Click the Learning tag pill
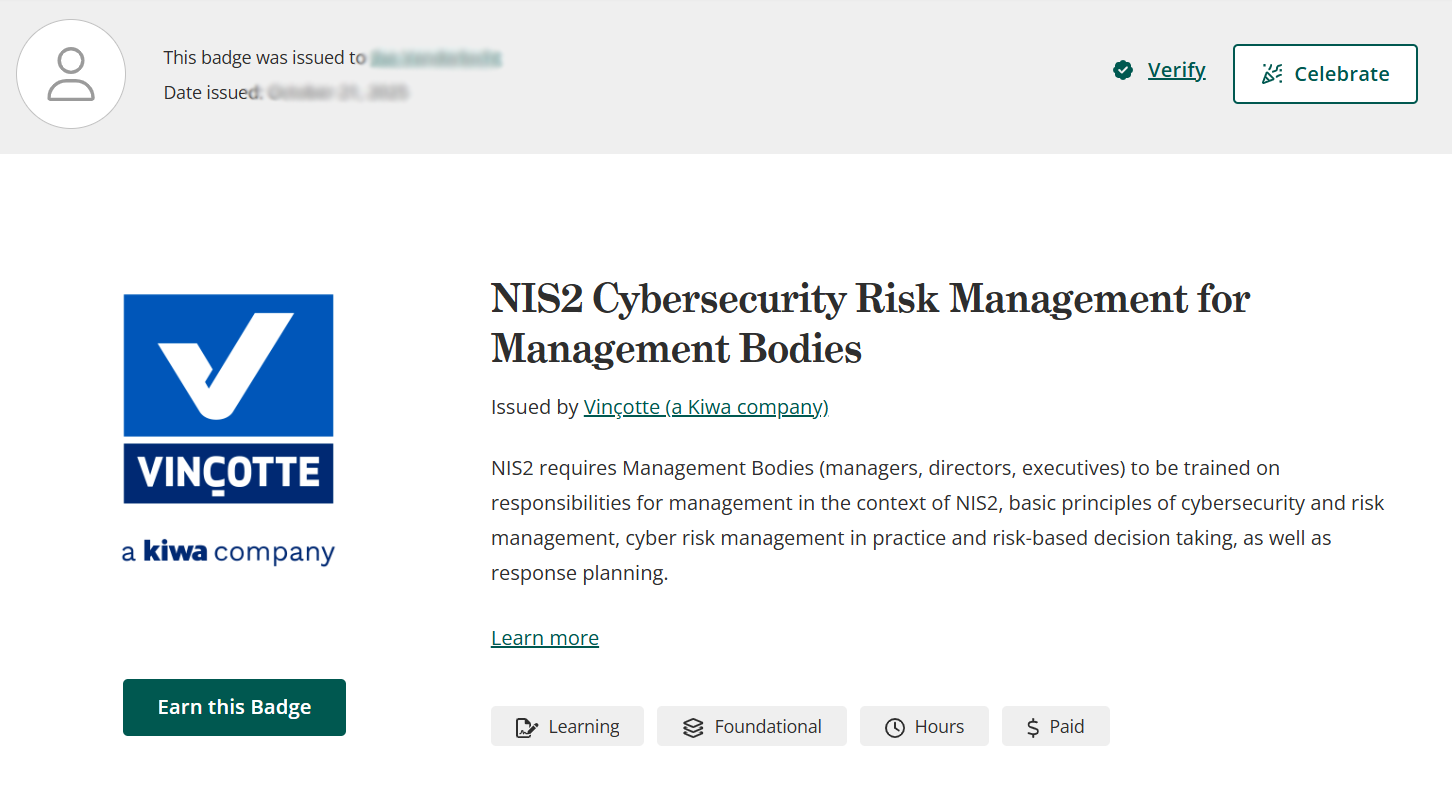The height and width of the screenshot is (805, 1452). tap(567, 726)
